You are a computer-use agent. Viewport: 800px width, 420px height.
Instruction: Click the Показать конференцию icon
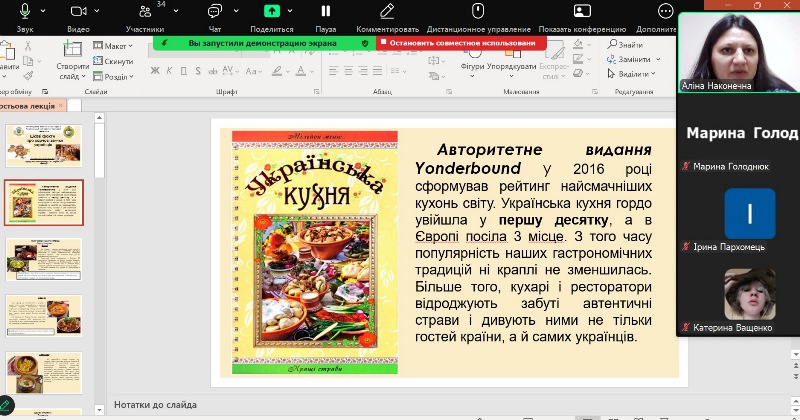tap(582, 11)
